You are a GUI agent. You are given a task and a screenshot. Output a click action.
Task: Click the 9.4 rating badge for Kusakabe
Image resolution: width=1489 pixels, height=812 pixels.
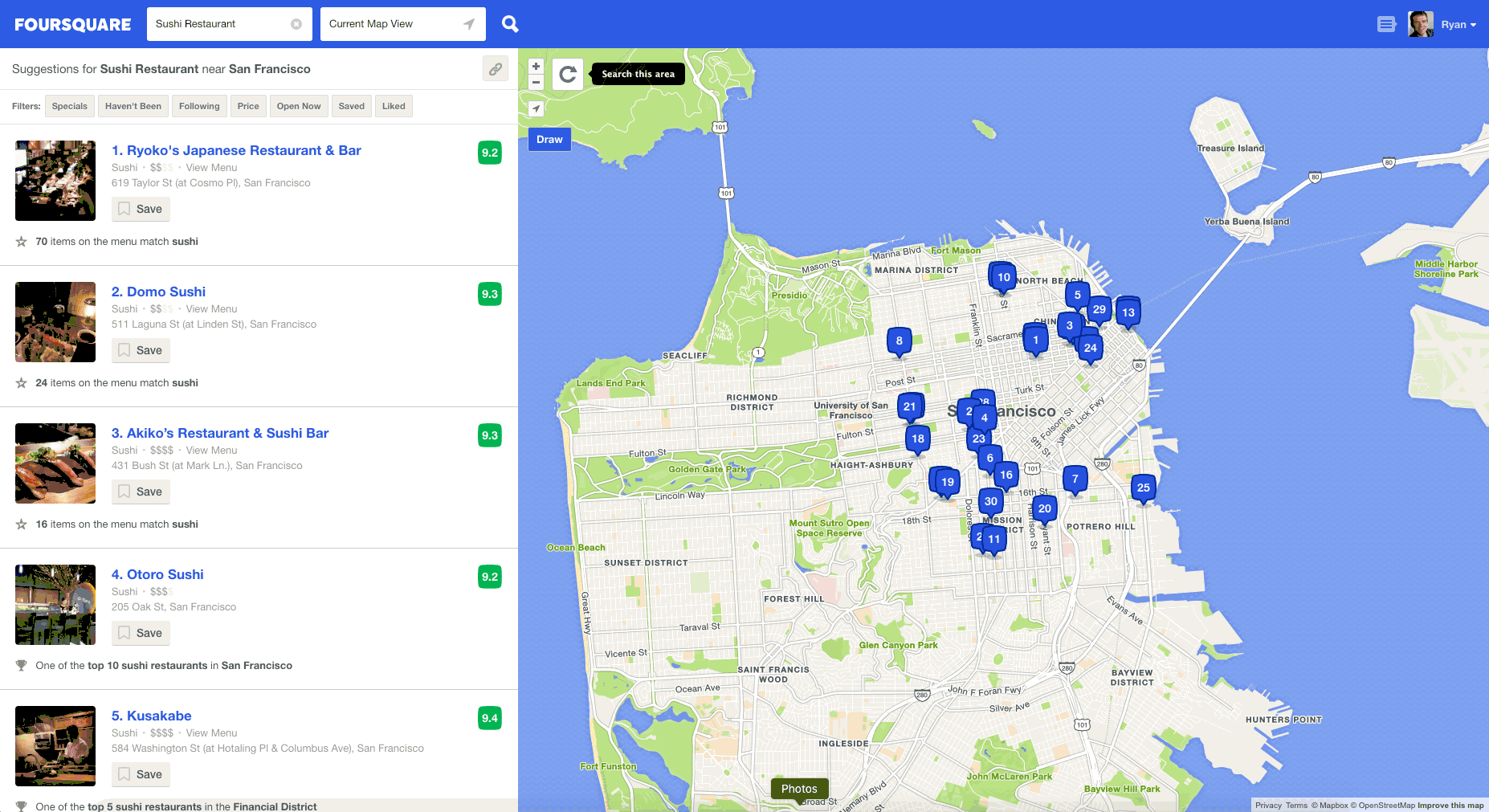tap(490, 718)
